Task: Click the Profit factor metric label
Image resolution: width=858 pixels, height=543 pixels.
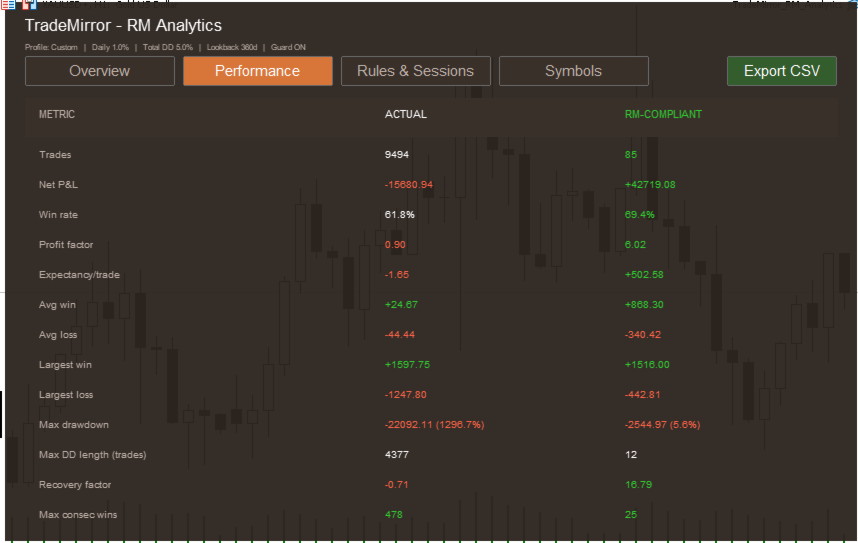Action: click(66, 245)
